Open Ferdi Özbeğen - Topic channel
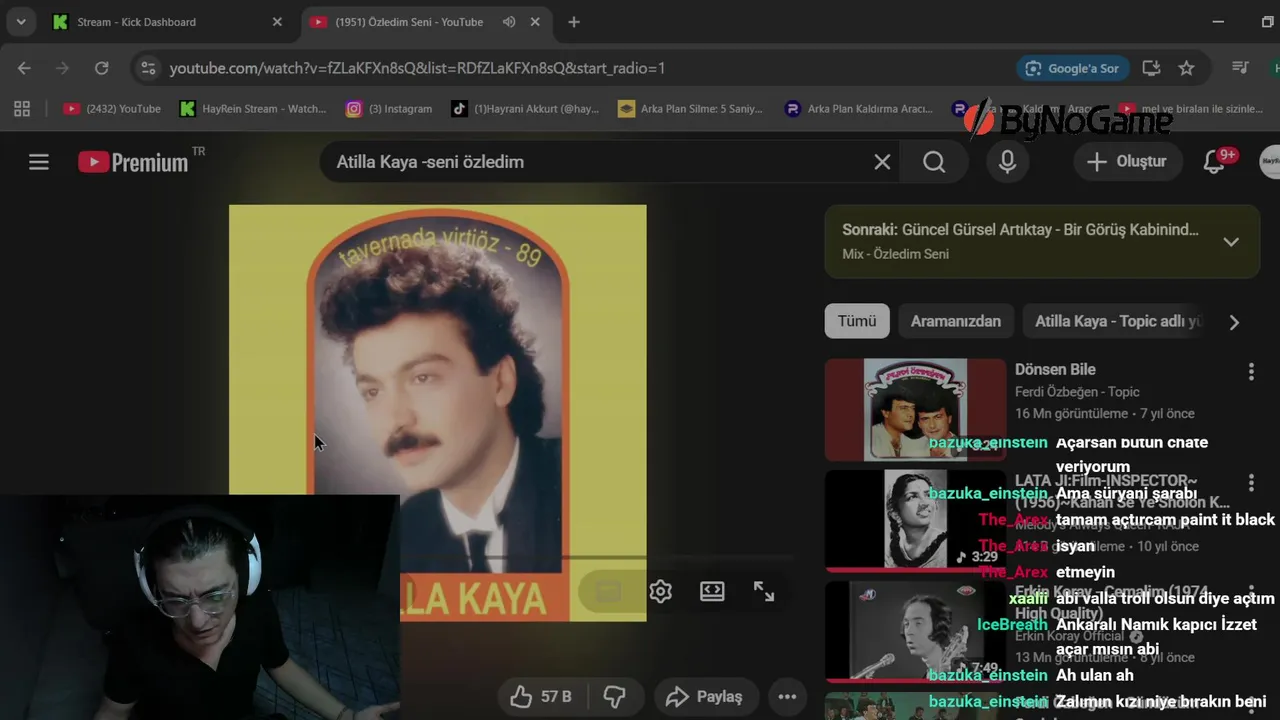Screen dimensions: 1280x720 (1077, 392)
